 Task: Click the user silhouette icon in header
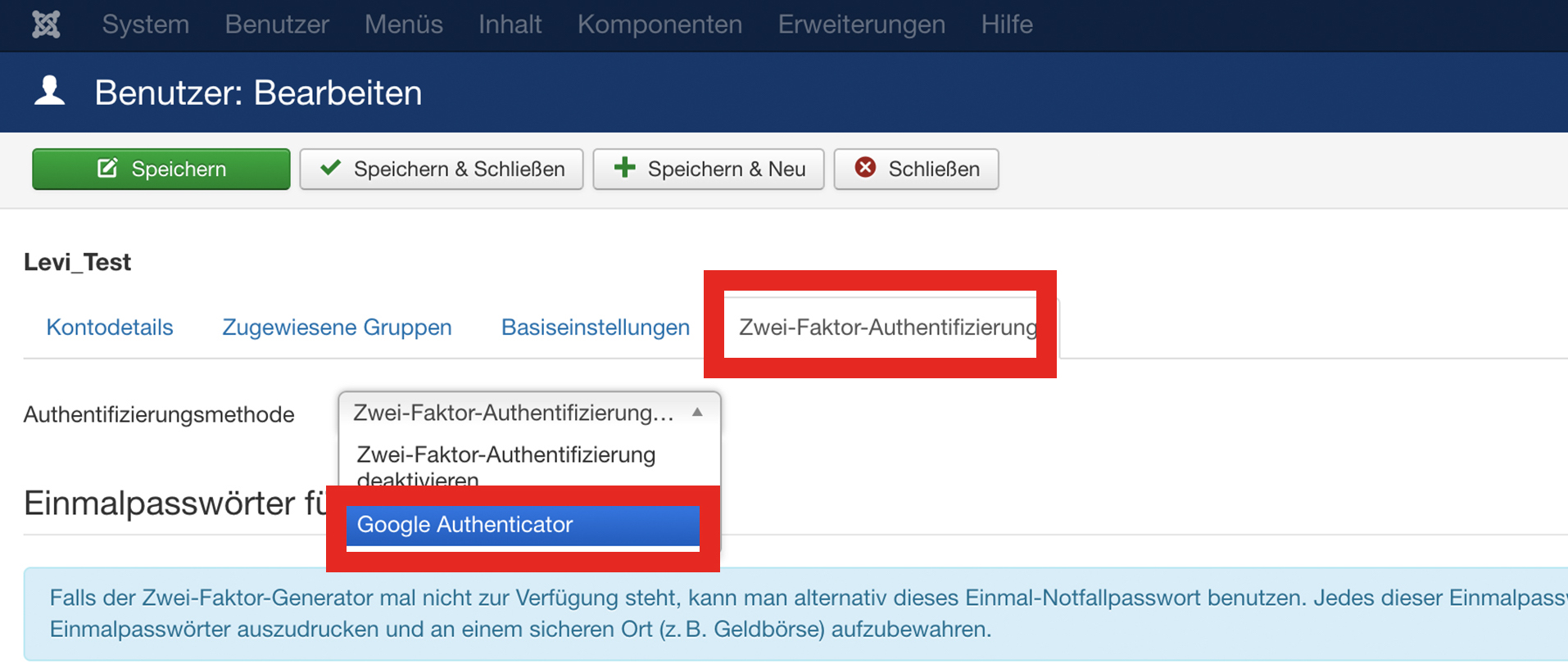pos(50,91)
